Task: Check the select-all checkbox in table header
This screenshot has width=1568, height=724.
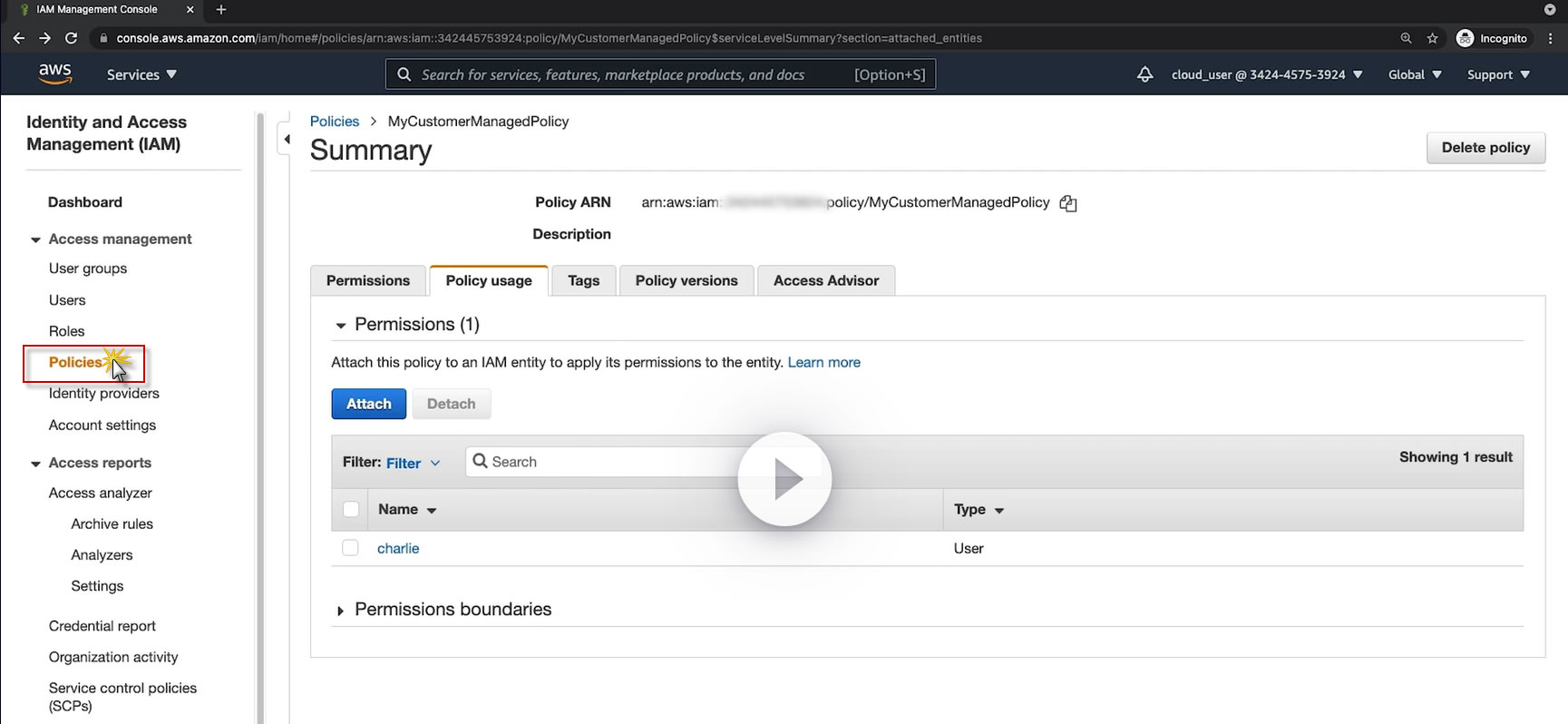Action: tap(351, 510)
